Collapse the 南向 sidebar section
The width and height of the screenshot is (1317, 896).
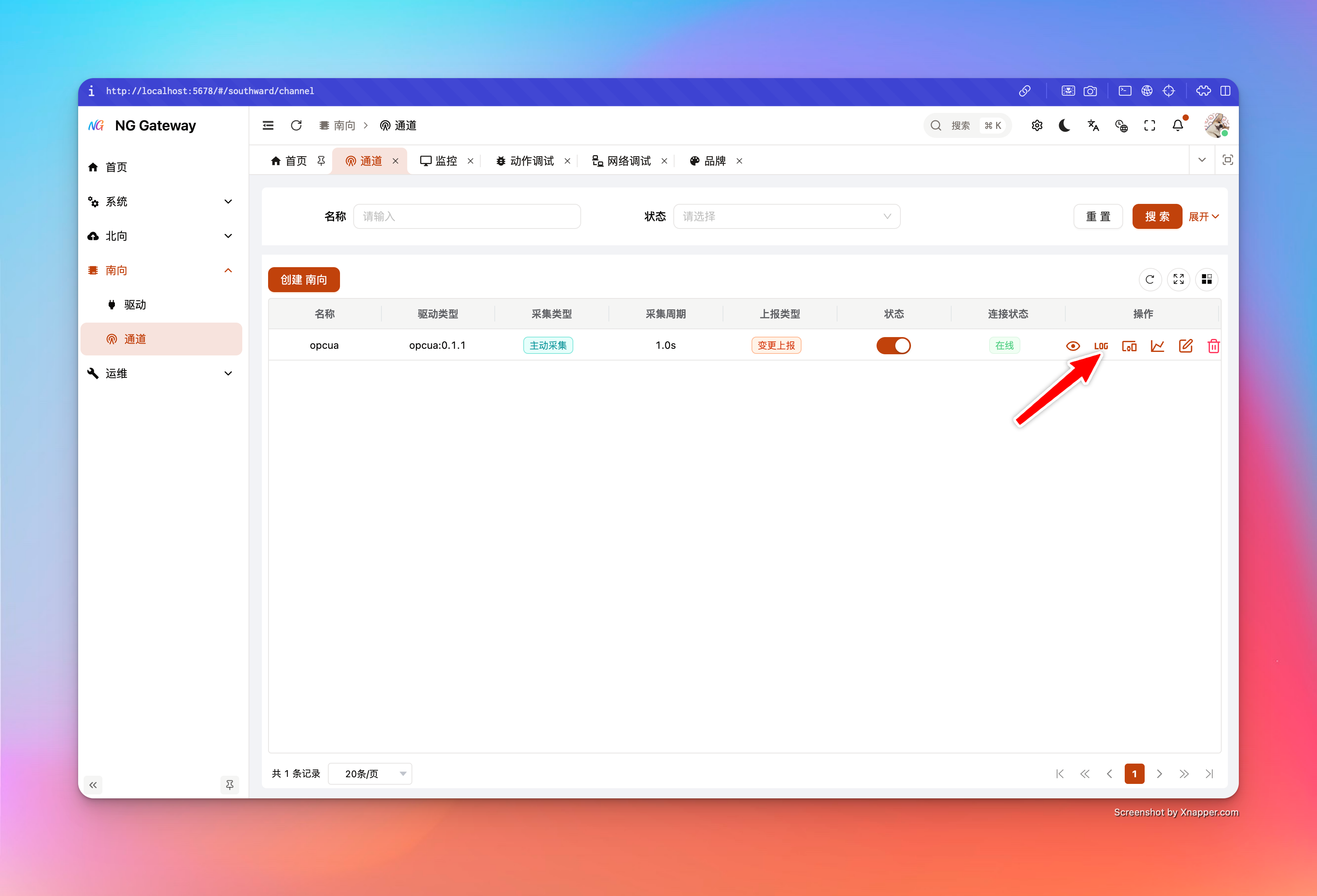[x=228, y=270]
